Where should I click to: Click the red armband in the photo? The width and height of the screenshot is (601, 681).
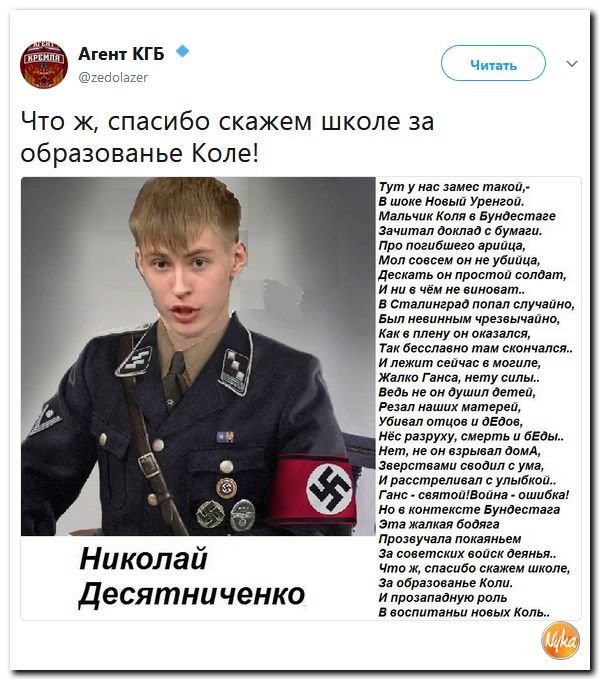pos(316,489)
